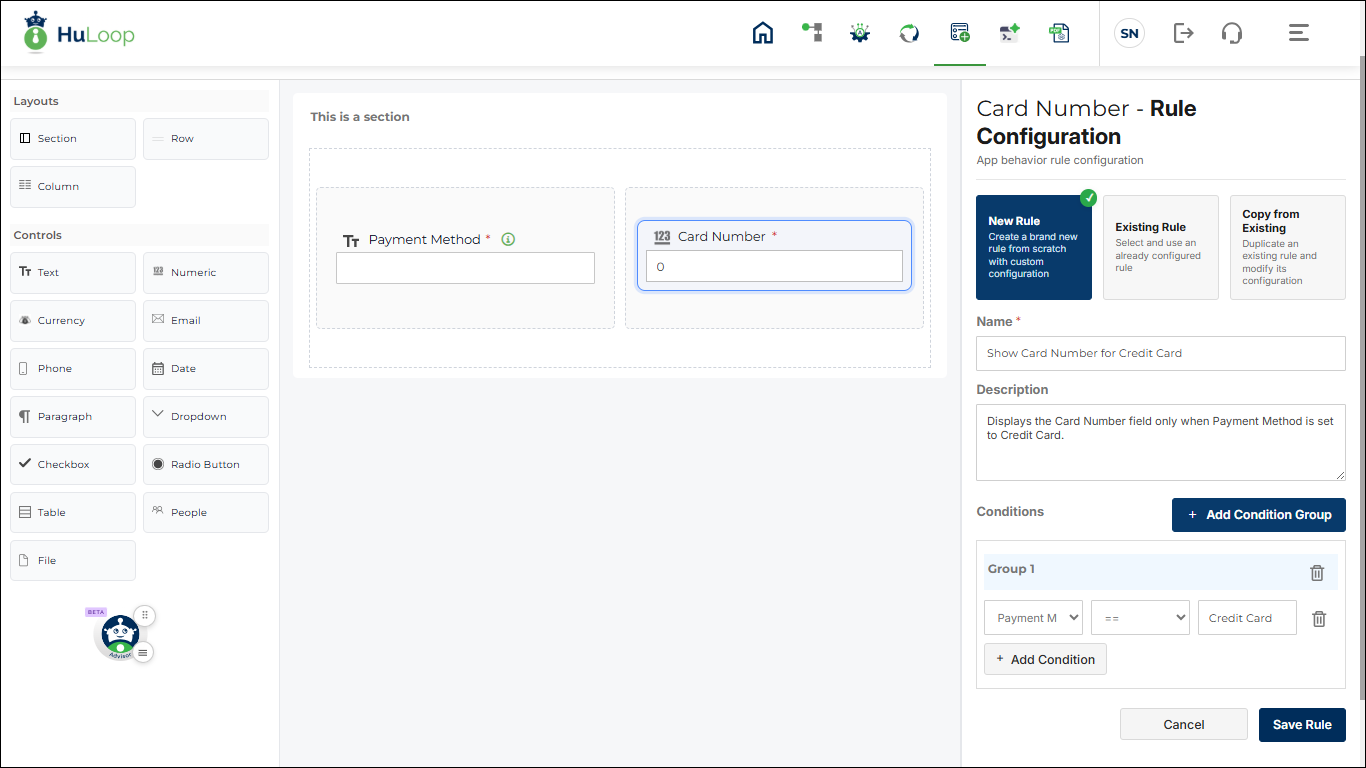Click the info icon beside Payment Method
1366x768 pixels.
pos(508,239)
